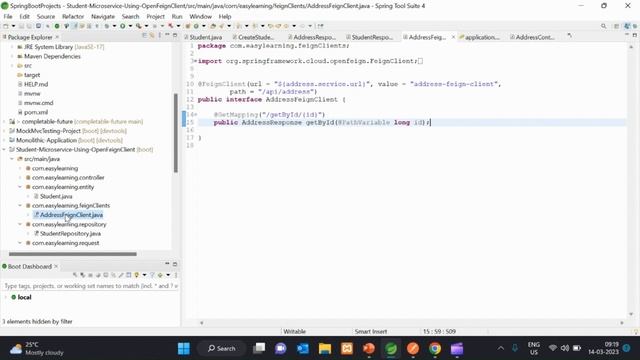Toggle fold on the import line

point(195,61)
